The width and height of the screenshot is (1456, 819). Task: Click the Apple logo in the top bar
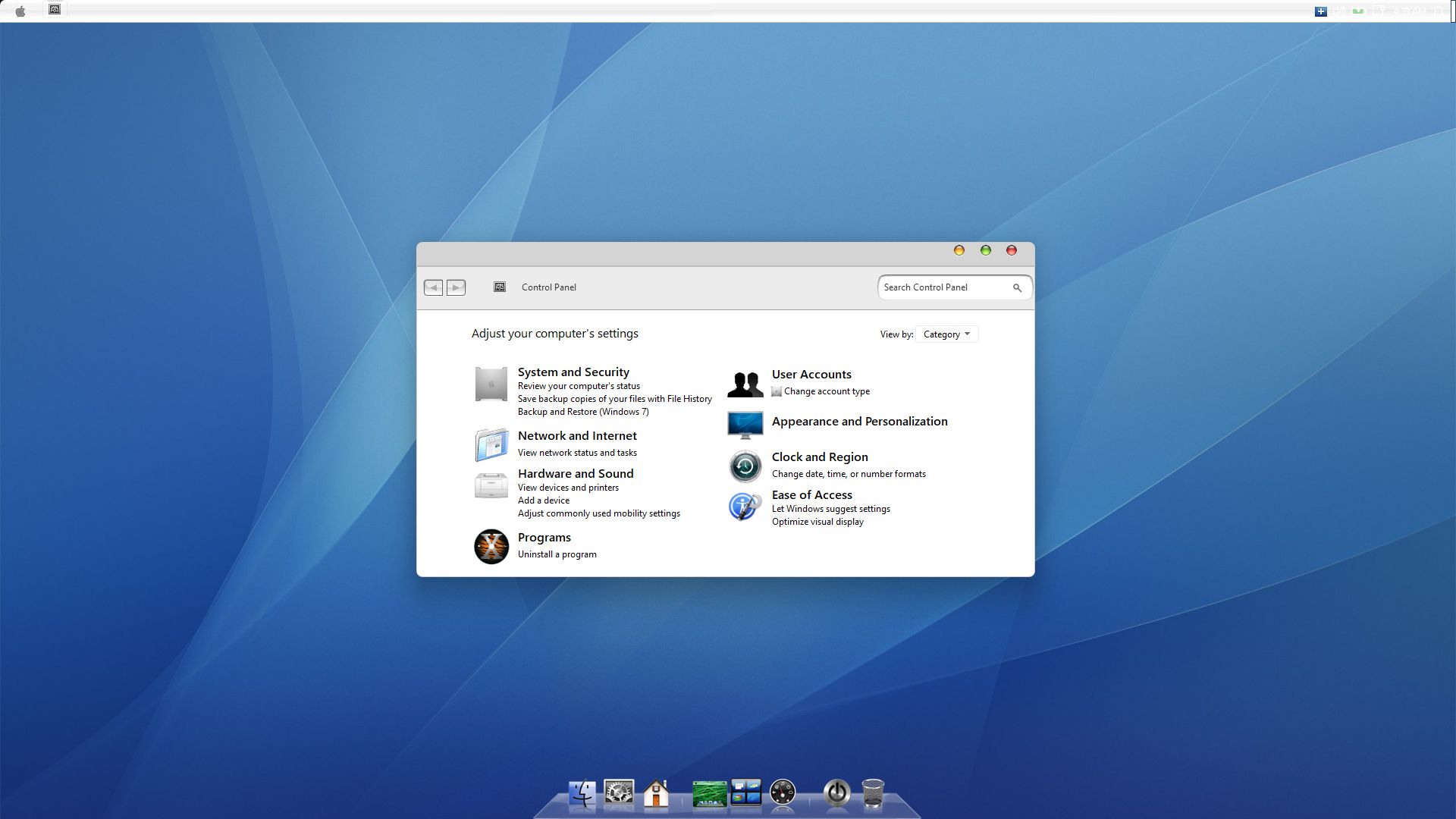click(20, 11)
